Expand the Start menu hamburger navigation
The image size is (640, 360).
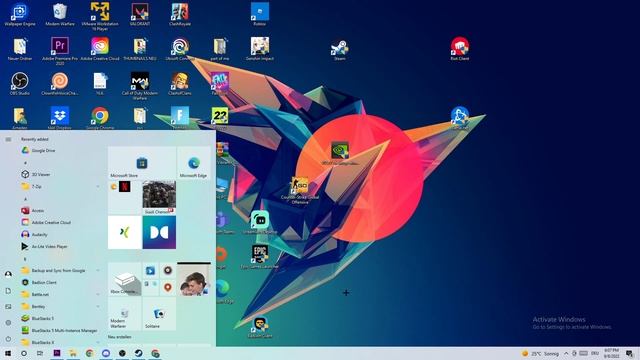click(x=8, y=140)
